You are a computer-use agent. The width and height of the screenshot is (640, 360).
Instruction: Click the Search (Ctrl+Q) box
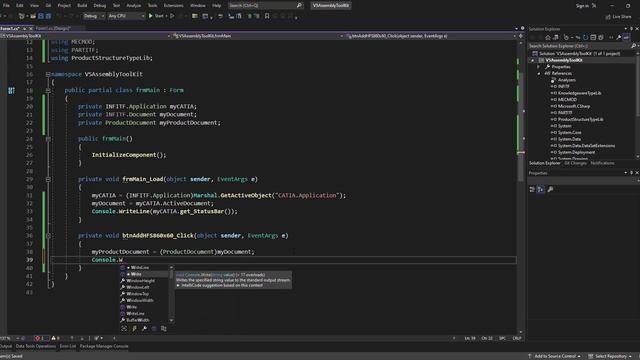tap(265, 6)
